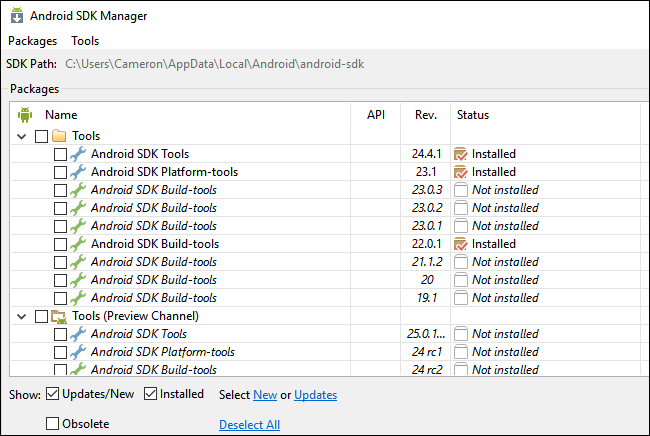The image size is (650, 436).
Task: Collapse the Tools package group
Action: pos(22,136)
